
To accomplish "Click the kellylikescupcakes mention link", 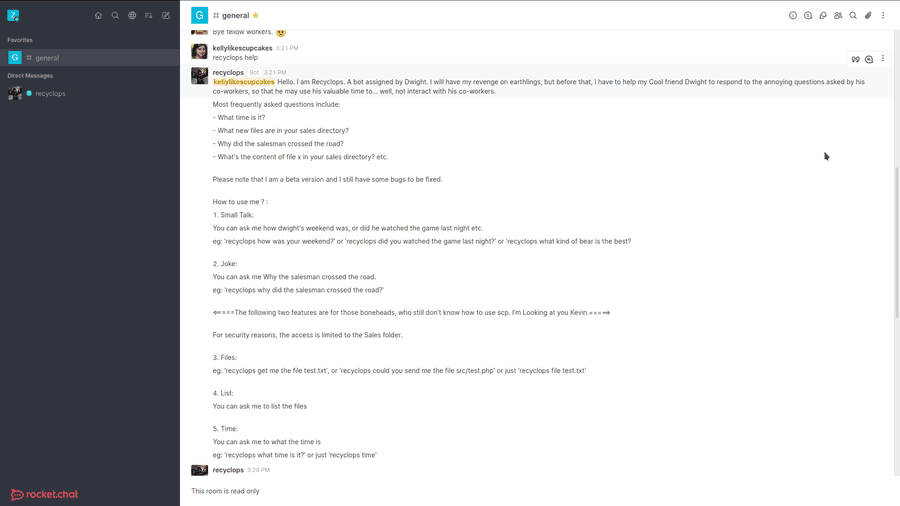I will pos(244,82).
